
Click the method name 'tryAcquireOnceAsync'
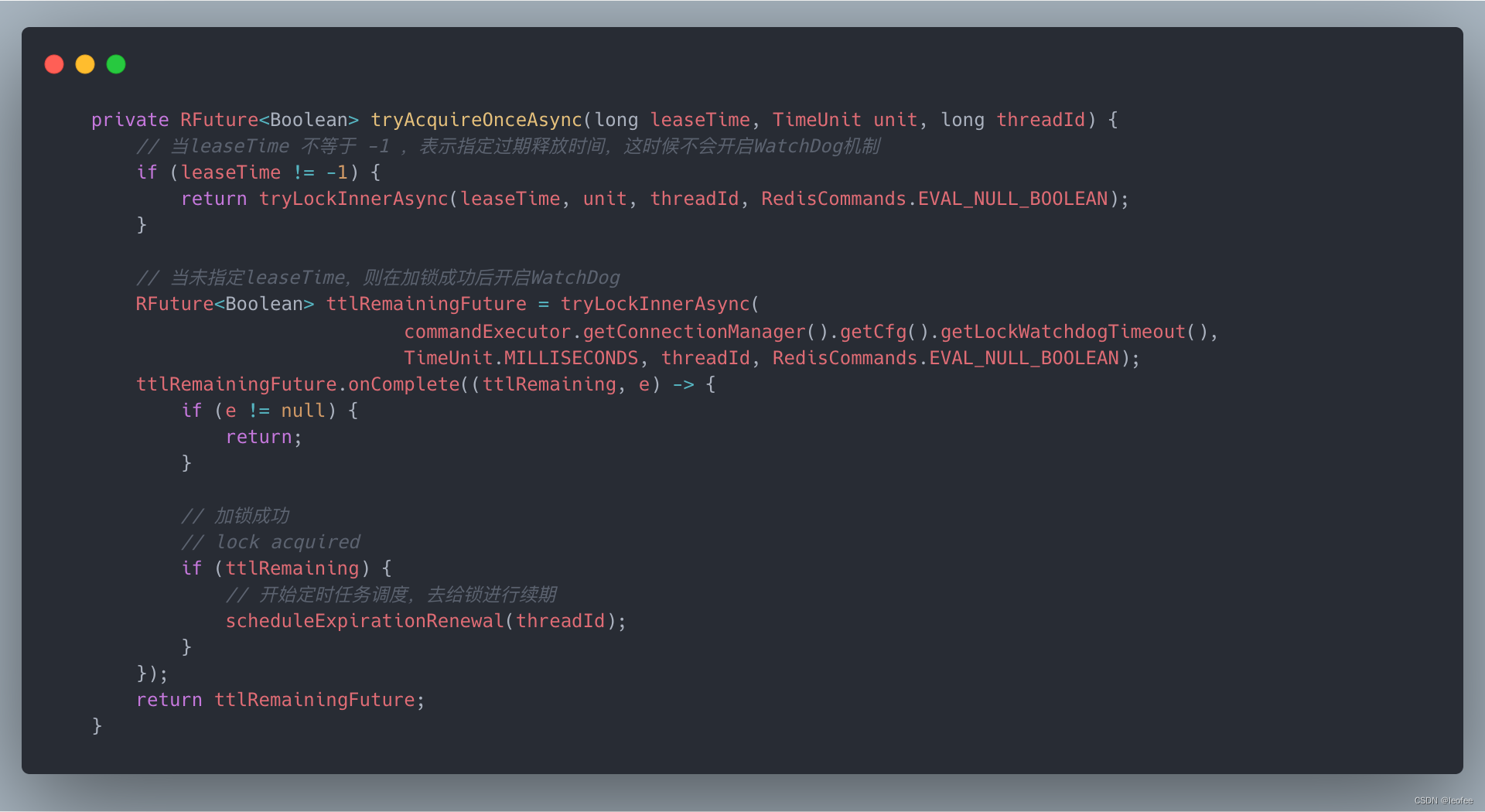click(476, 120)
